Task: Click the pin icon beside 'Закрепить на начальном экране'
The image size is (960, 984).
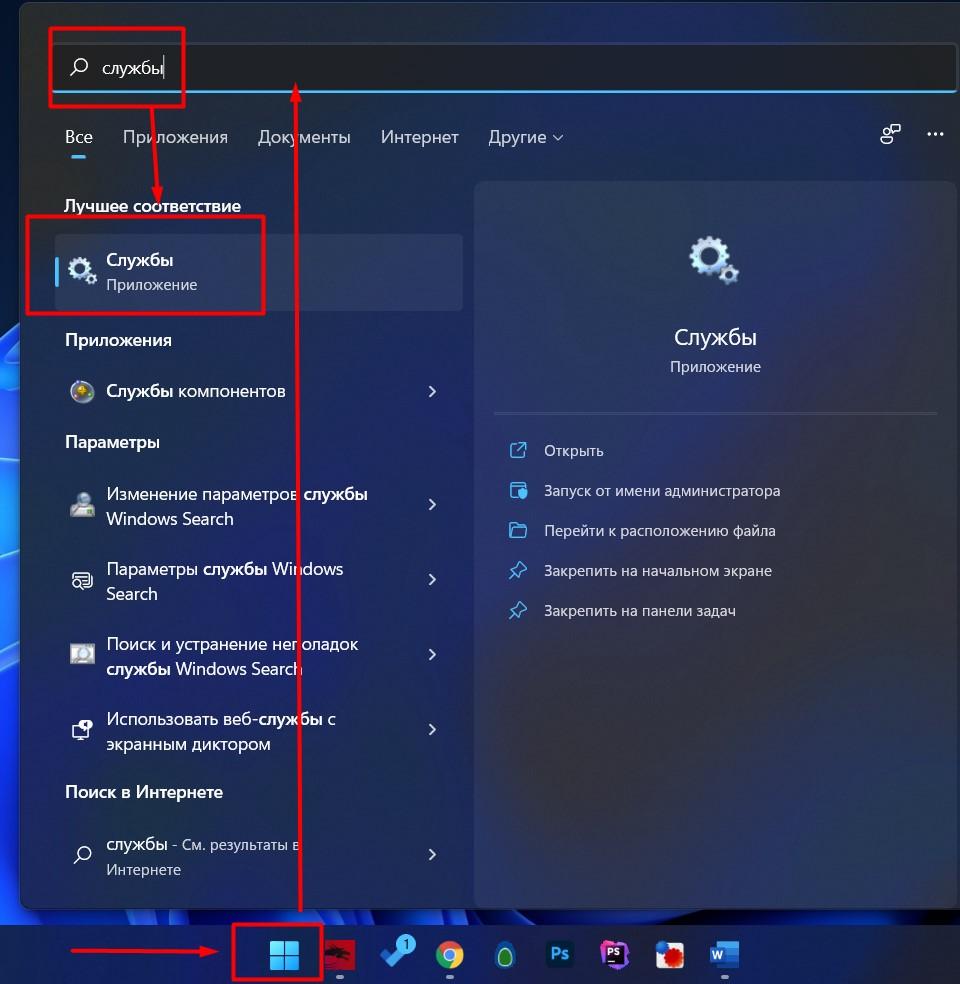Action: pyautogui.click(x=518, y=570)
